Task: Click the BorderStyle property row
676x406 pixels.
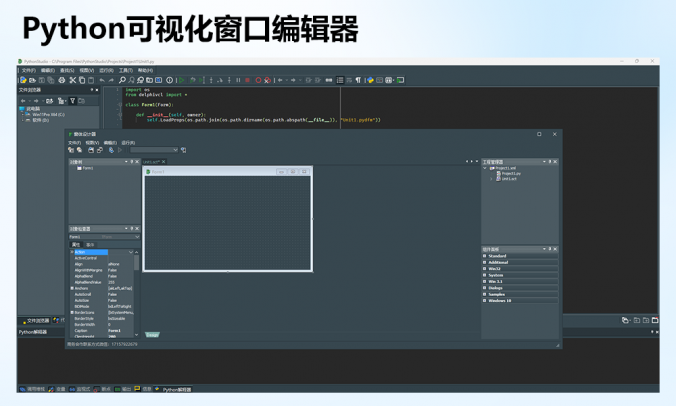Action: [102, 319]
